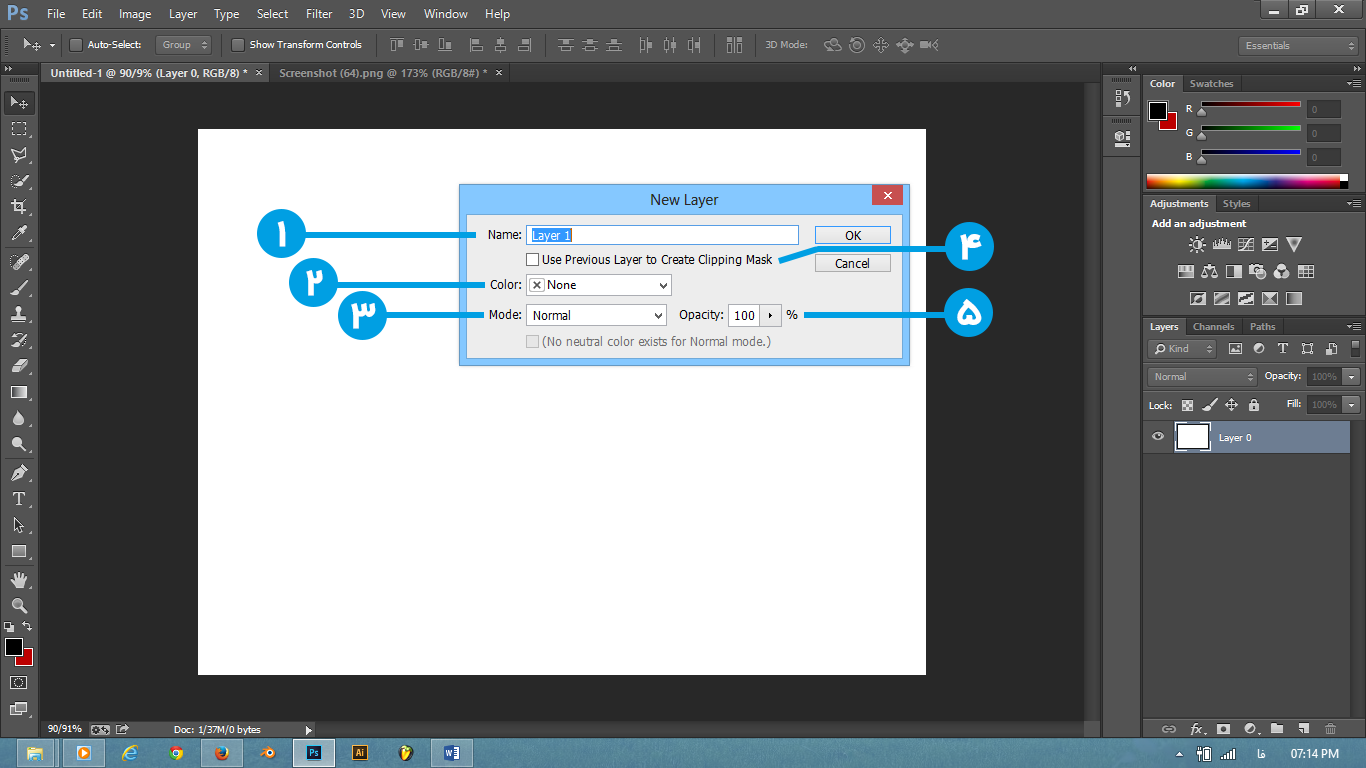
Task: Select the Brush tool
Action: click(19, 287)
